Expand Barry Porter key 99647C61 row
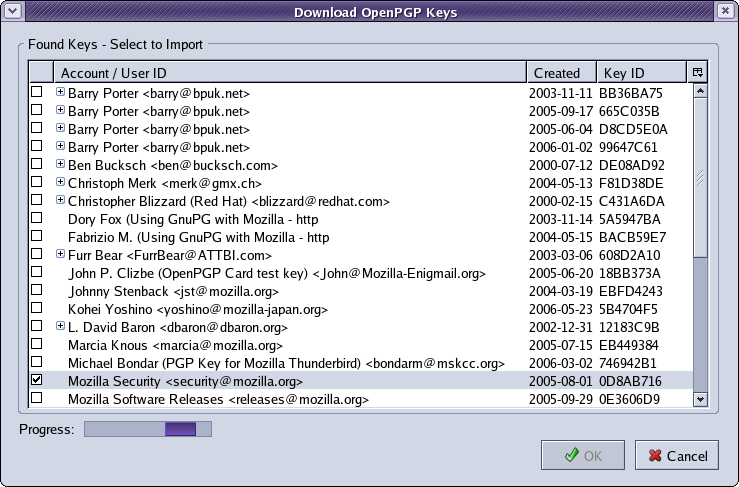 tap(60, 145)
